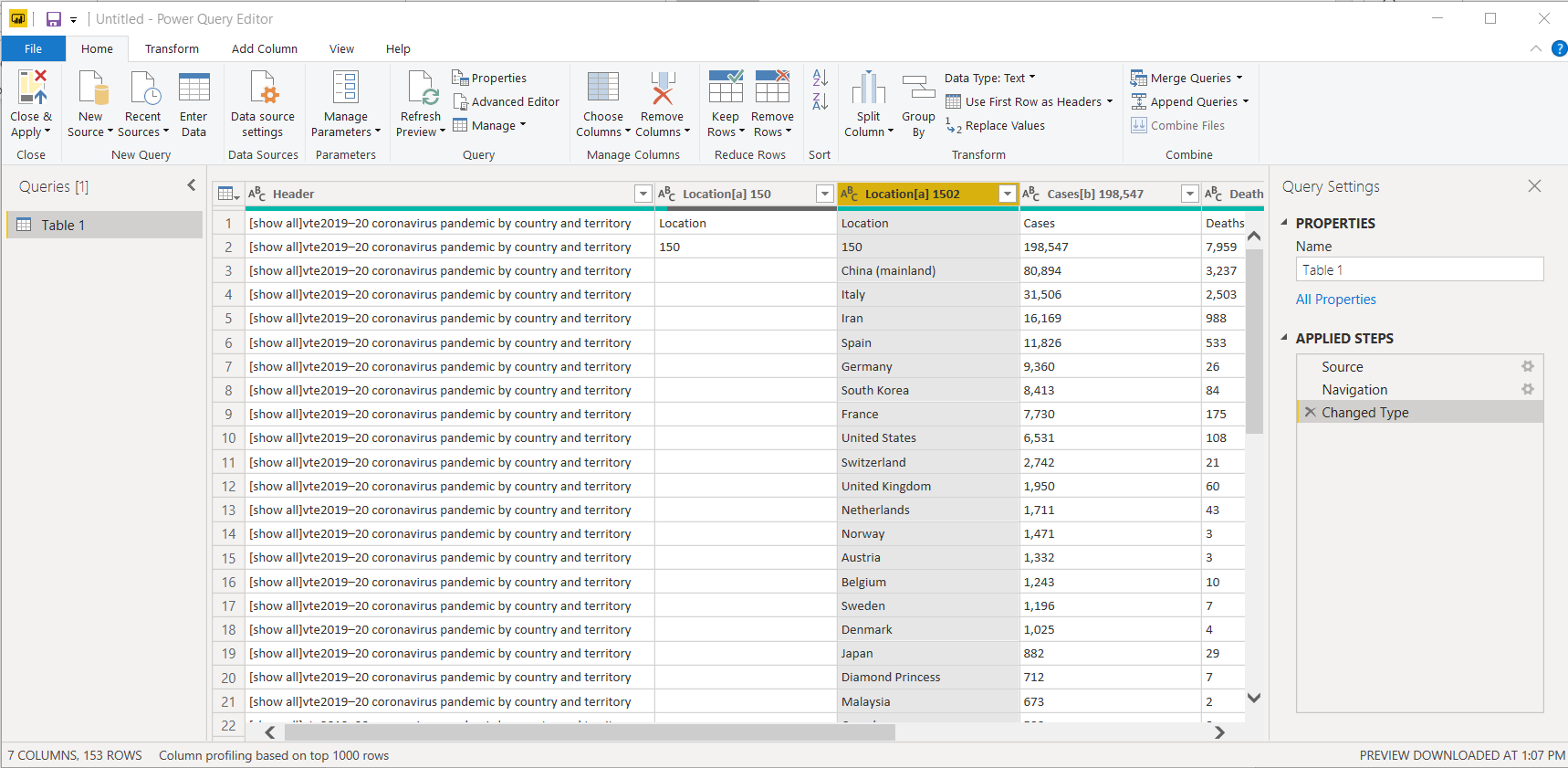The image size is (1568, 768).
Task: Open the Advanced Editor
Action: click(x=507, y=102)
